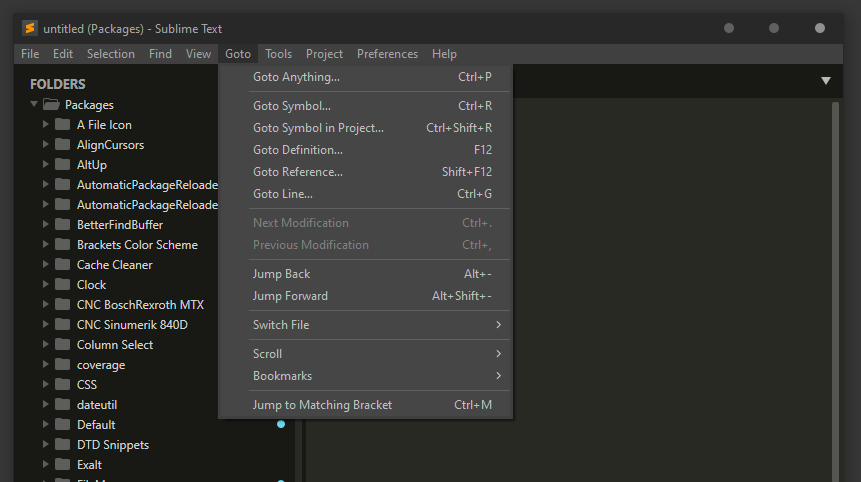Open the Help menu
The image size is (861, 482).
pyautogui.click(x=444, y=54)
